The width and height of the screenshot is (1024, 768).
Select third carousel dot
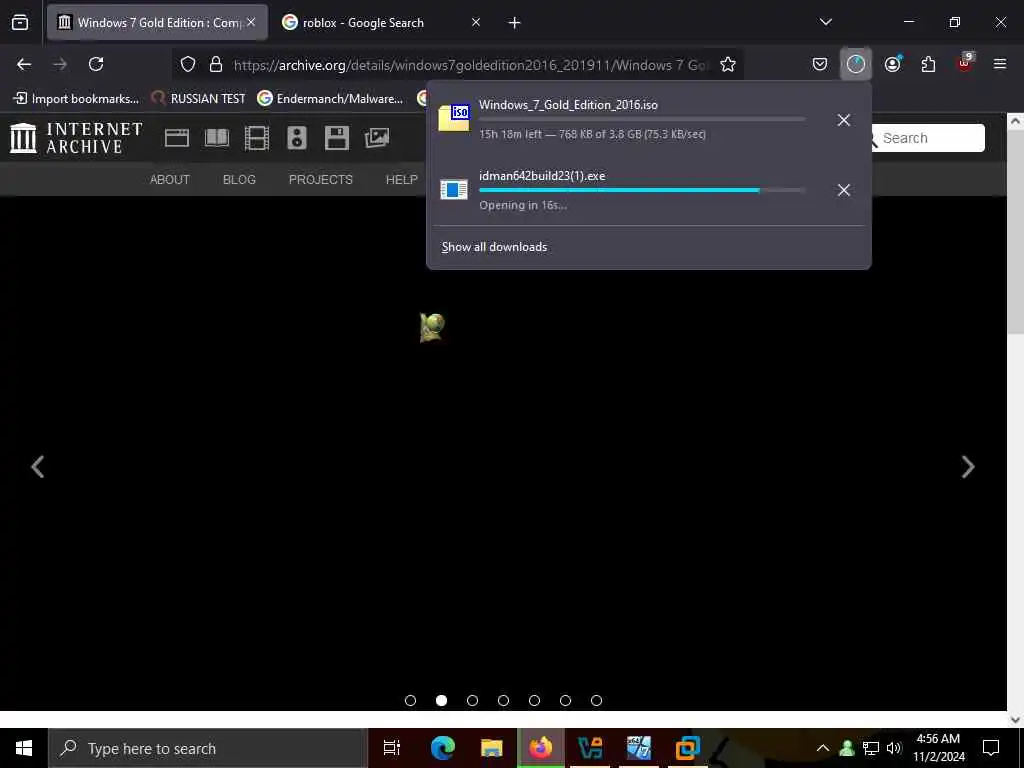[x=472, y=701]
